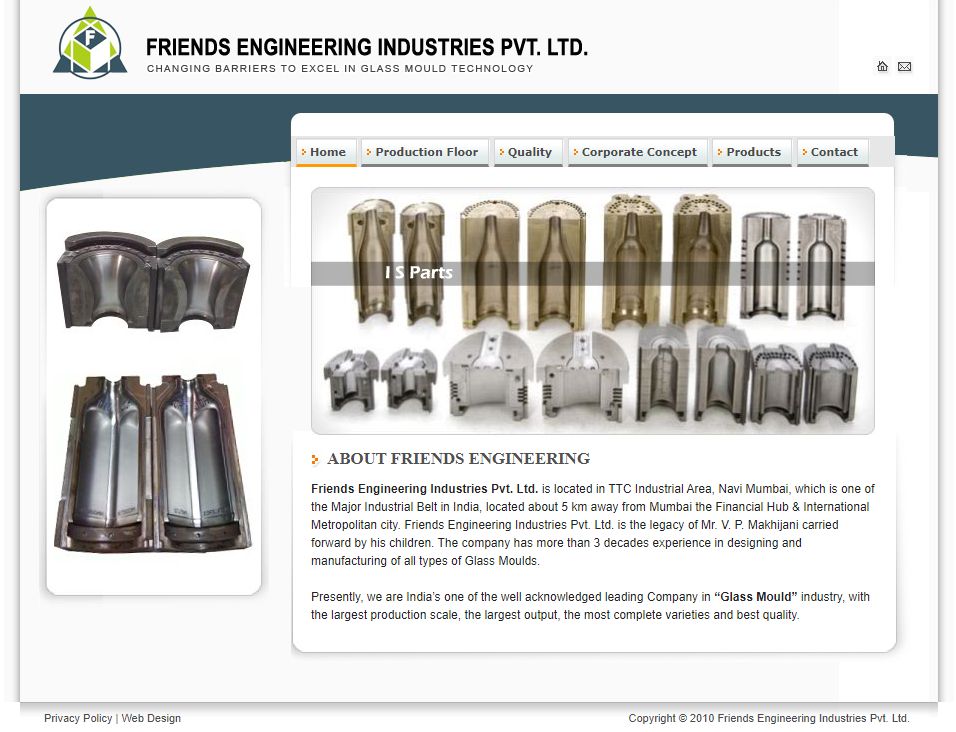Click the top mould photo in sidebar
Image resolution: width=956 pixels, height=732 pixels.
coord(154,279)
